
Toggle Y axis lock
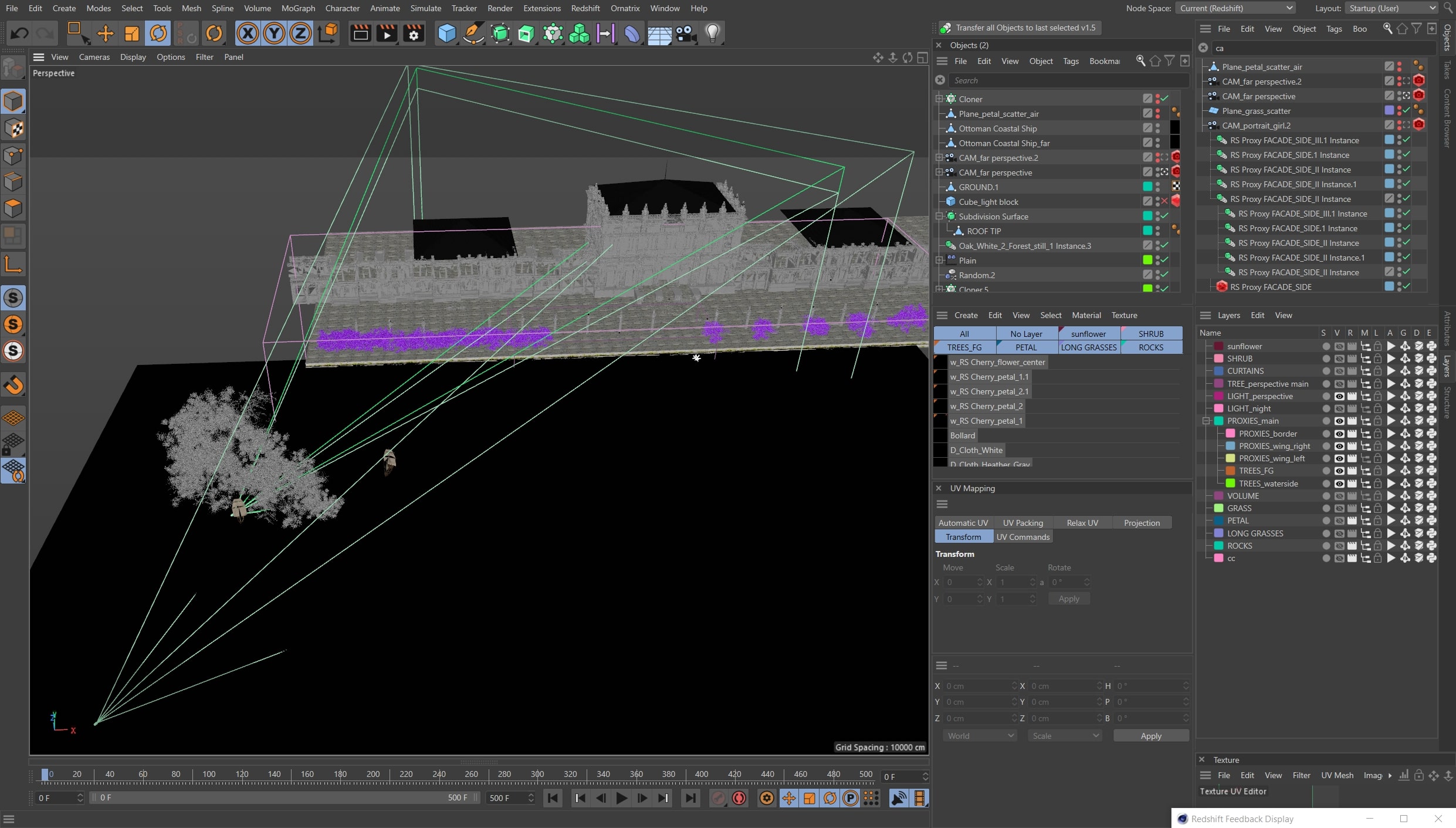(x=274, y=33)
